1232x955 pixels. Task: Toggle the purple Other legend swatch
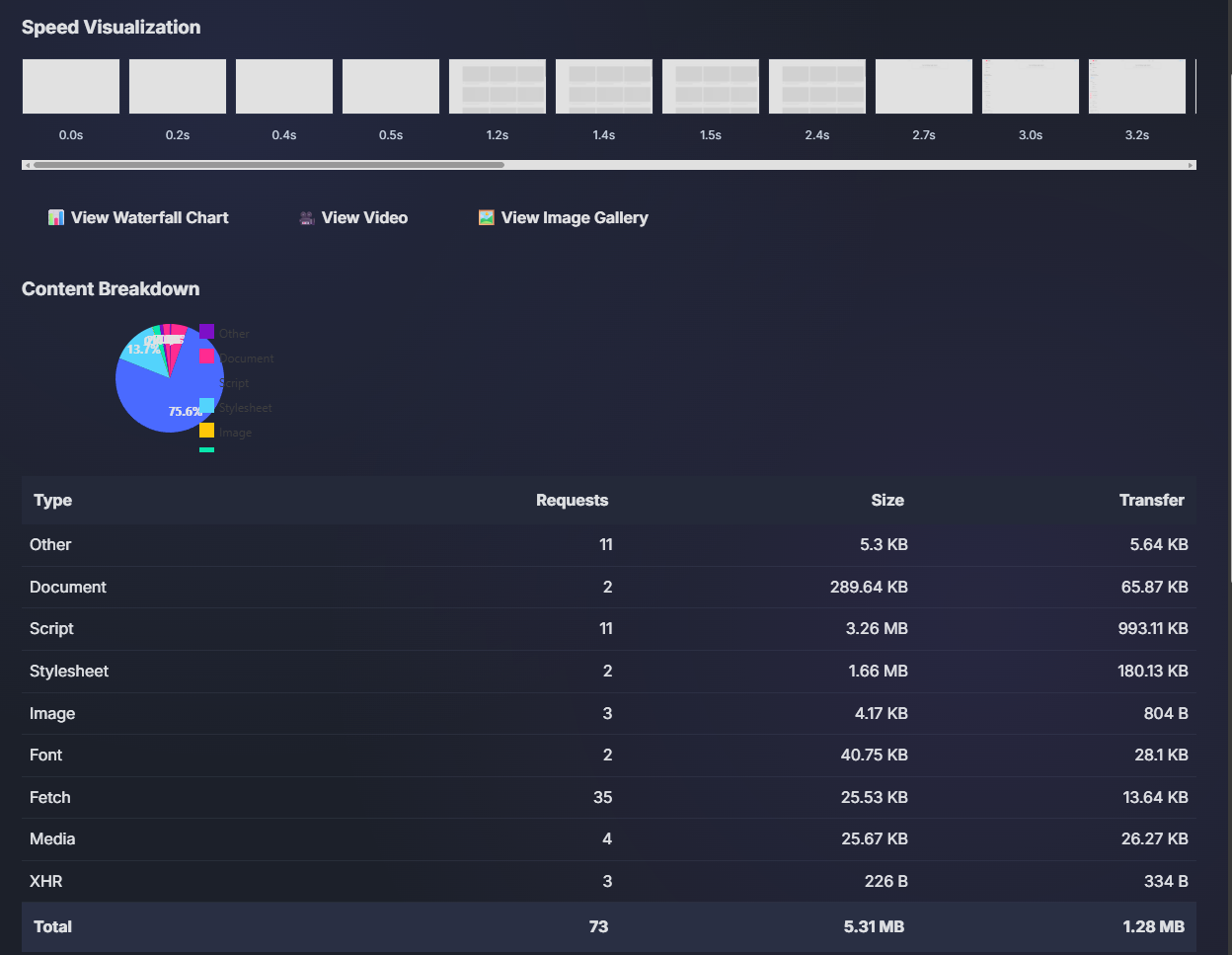coord(206,332)
